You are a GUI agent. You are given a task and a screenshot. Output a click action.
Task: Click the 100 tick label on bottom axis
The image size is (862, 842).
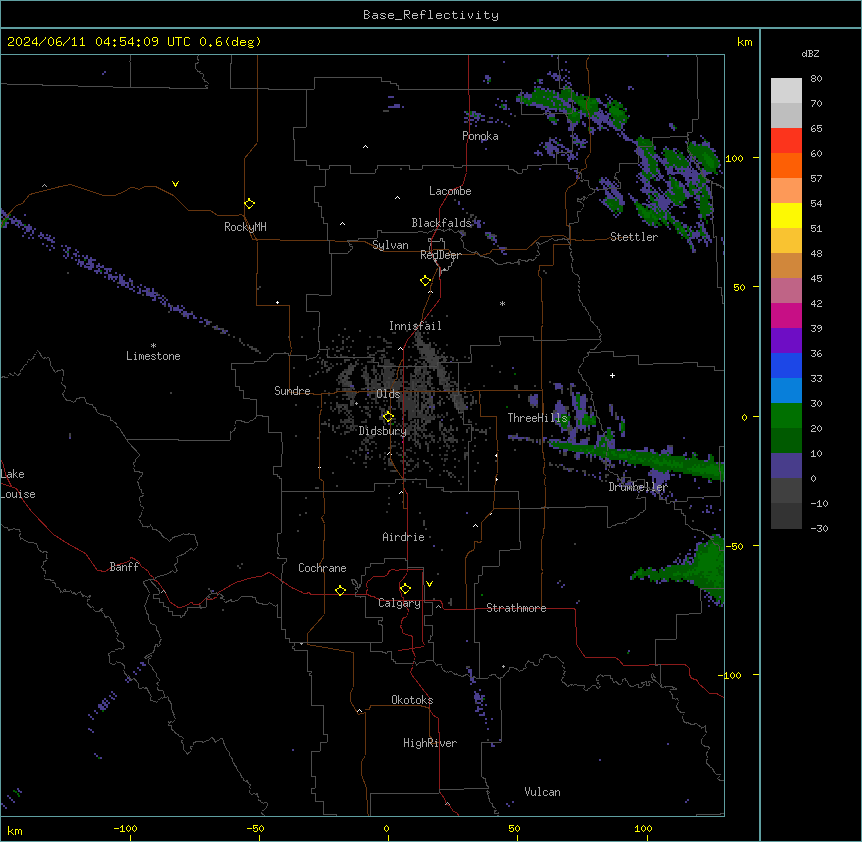point(643,828)
